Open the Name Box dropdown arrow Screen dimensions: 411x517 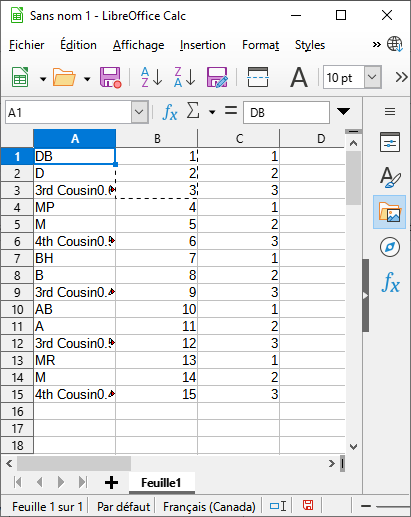[139, 112]
